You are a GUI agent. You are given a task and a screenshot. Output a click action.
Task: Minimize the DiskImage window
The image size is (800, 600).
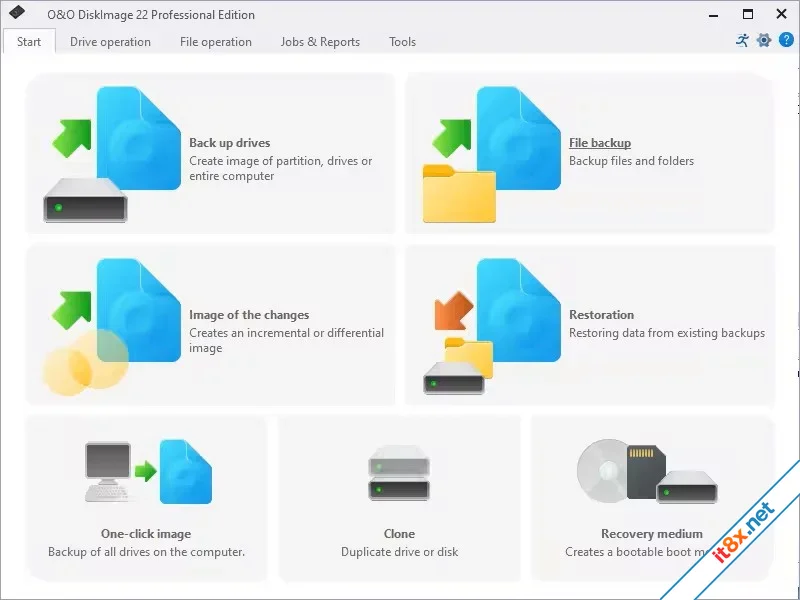714,15
